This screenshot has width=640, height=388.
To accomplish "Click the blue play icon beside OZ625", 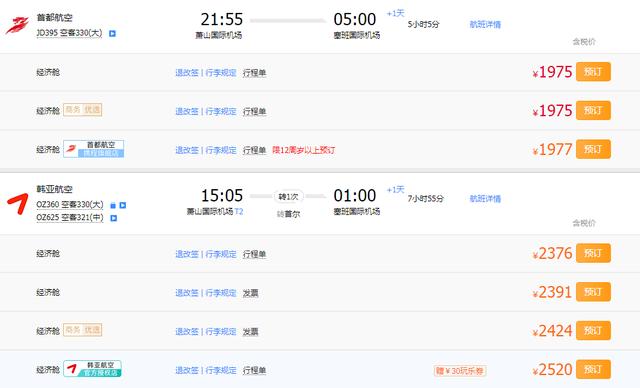I will pos(114,218).
